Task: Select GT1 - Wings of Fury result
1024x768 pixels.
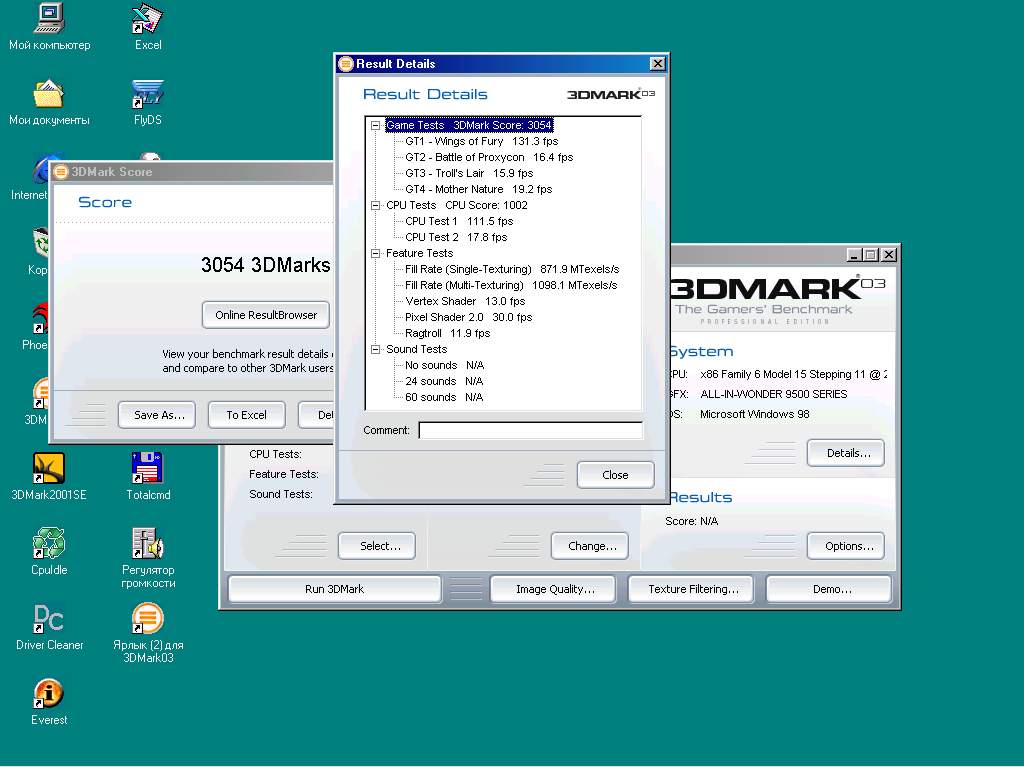Action: click(x=481, y=141)
